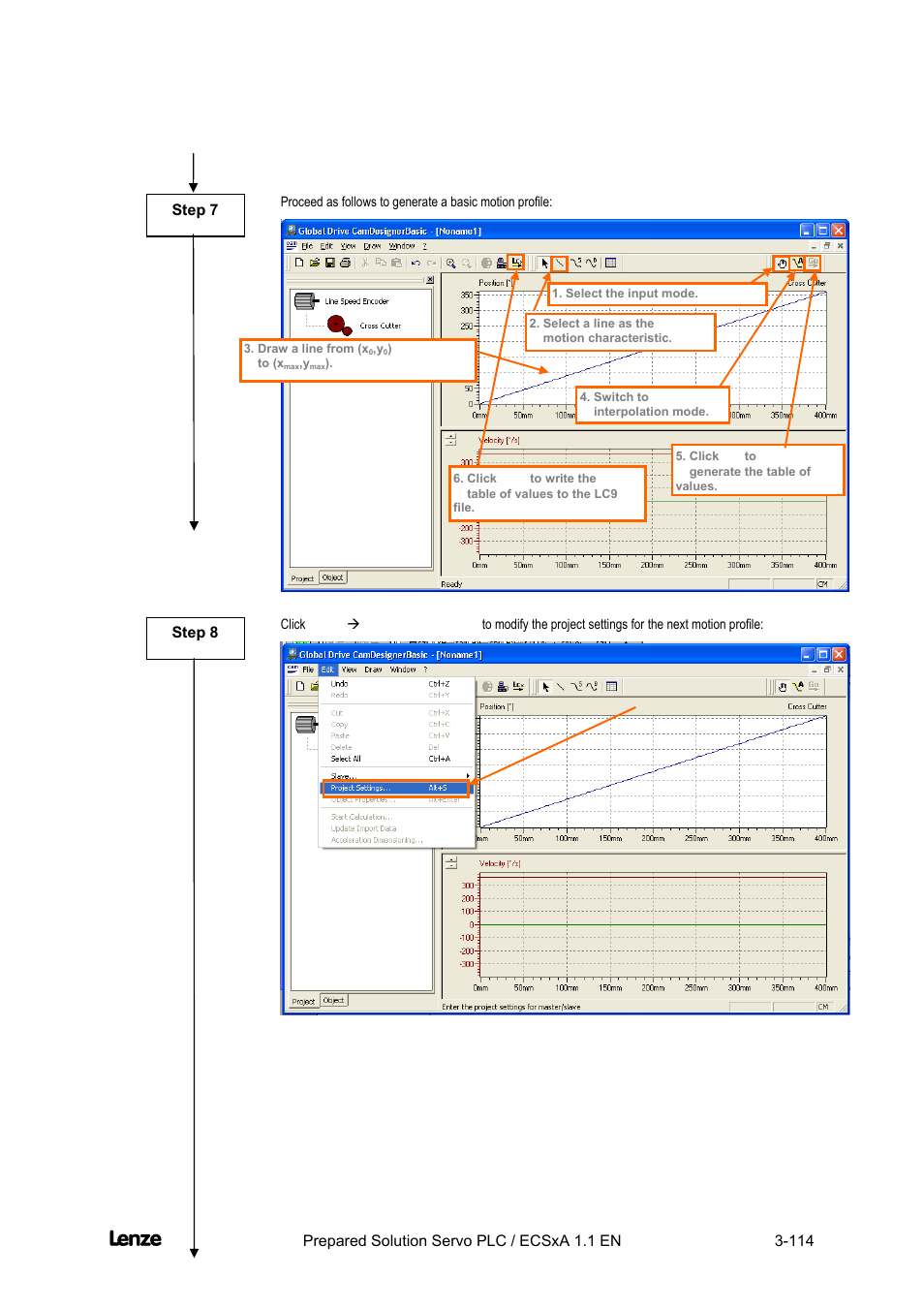Click the Position chart area in Step 8 window
Viewport: 924px width, 1308px height.
coord(654,771)
